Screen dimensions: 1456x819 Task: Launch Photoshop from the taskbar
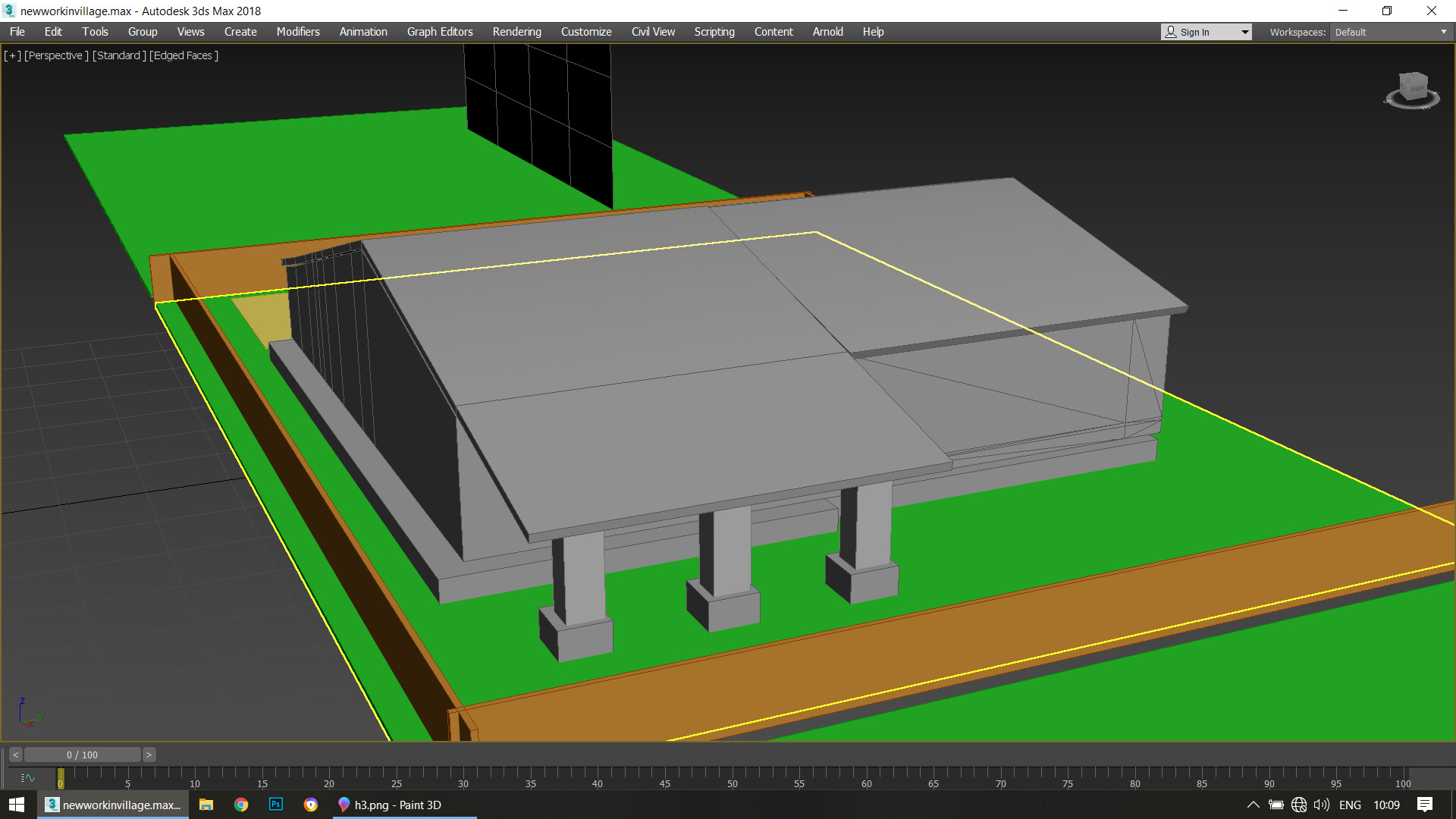(x=276, y=805)
